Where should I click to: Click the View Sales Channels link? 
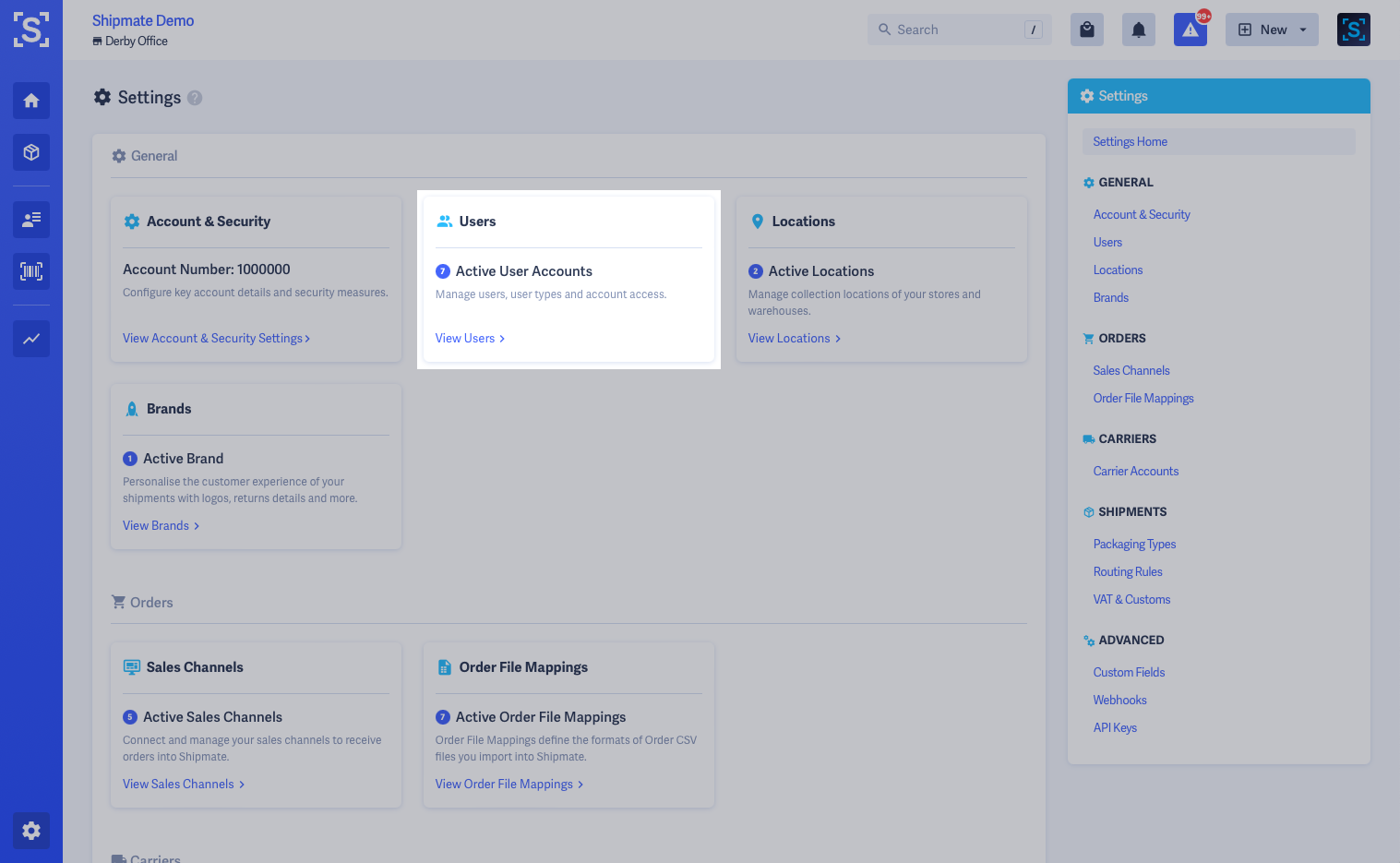click(x=183, y=785)
